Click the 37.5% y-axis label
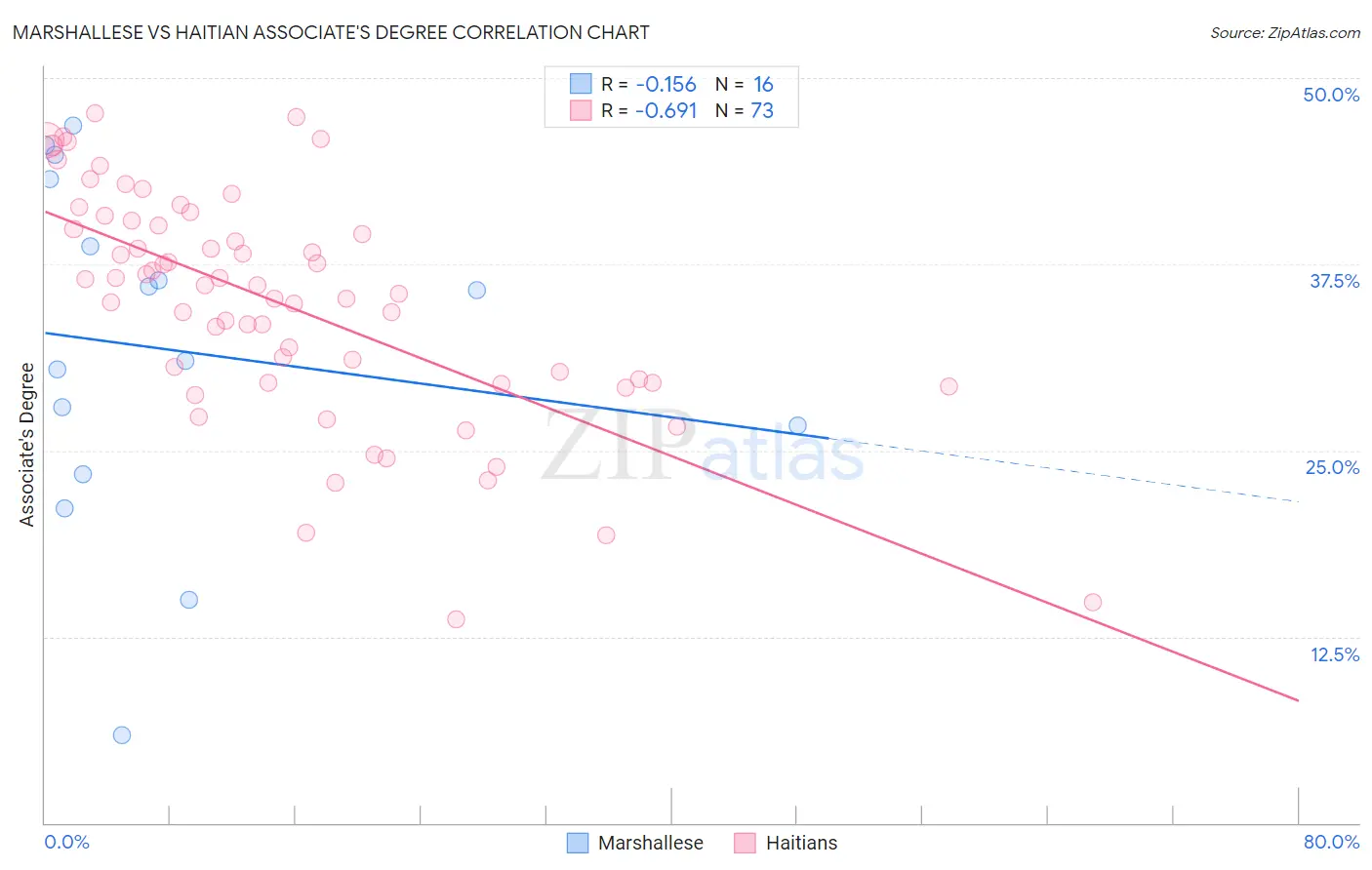The height and width of the screenshot is (870, 1372). coord(1334,281)
